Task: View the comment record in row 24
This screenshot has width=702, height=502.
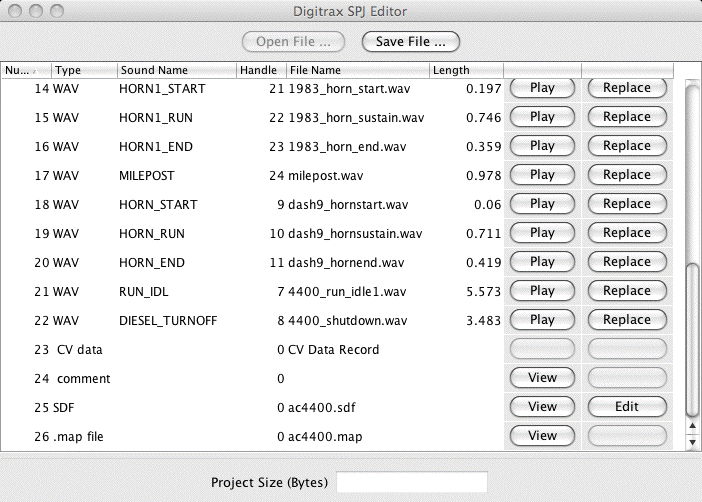Action: coord(542,378)
